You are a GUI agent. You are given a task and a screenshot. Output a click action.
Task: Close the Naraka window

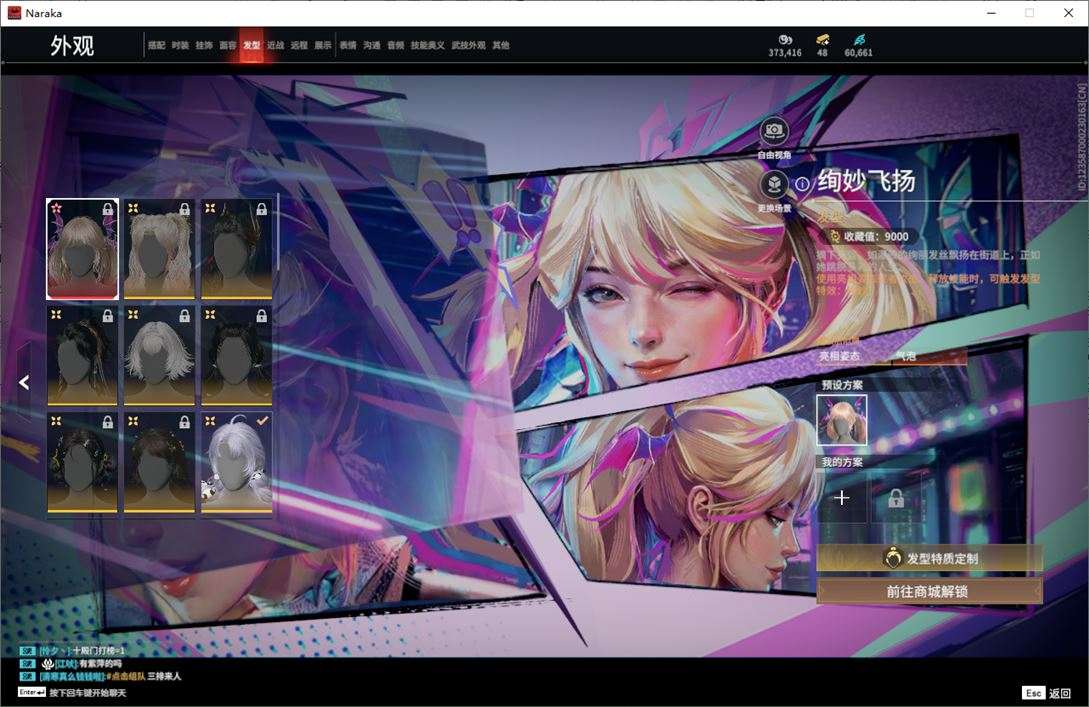coord(1068,13)
